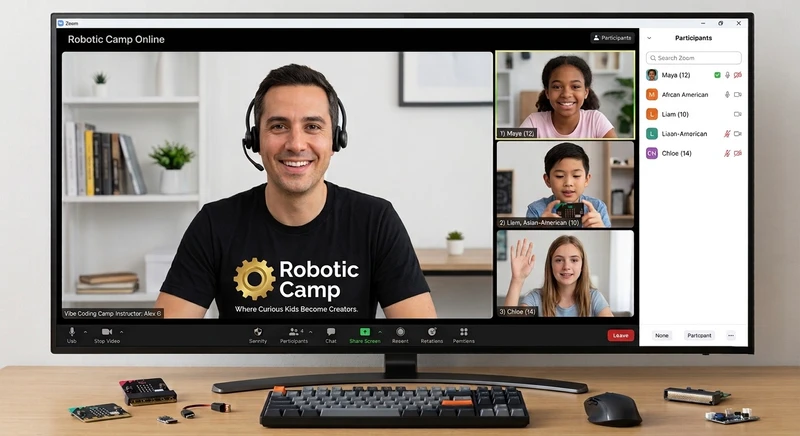Click the '1) Maya (12)' video name label
Image resolution: width=800 pixels, height=436 pixels.
pyautogui.click(x=517, y=134)
